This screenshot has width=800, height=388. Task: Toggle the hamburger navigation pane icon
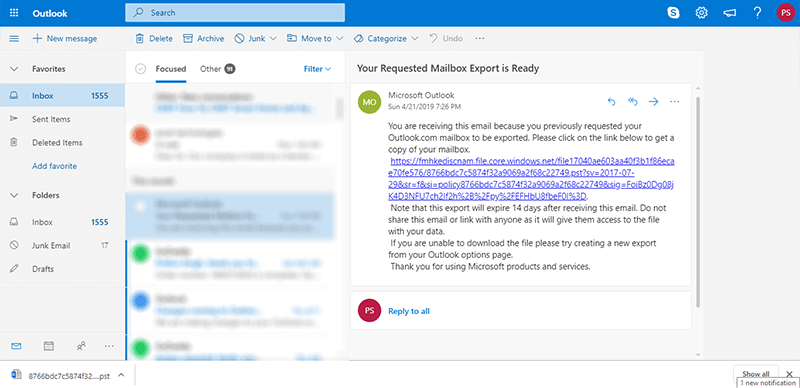[14, 39]
